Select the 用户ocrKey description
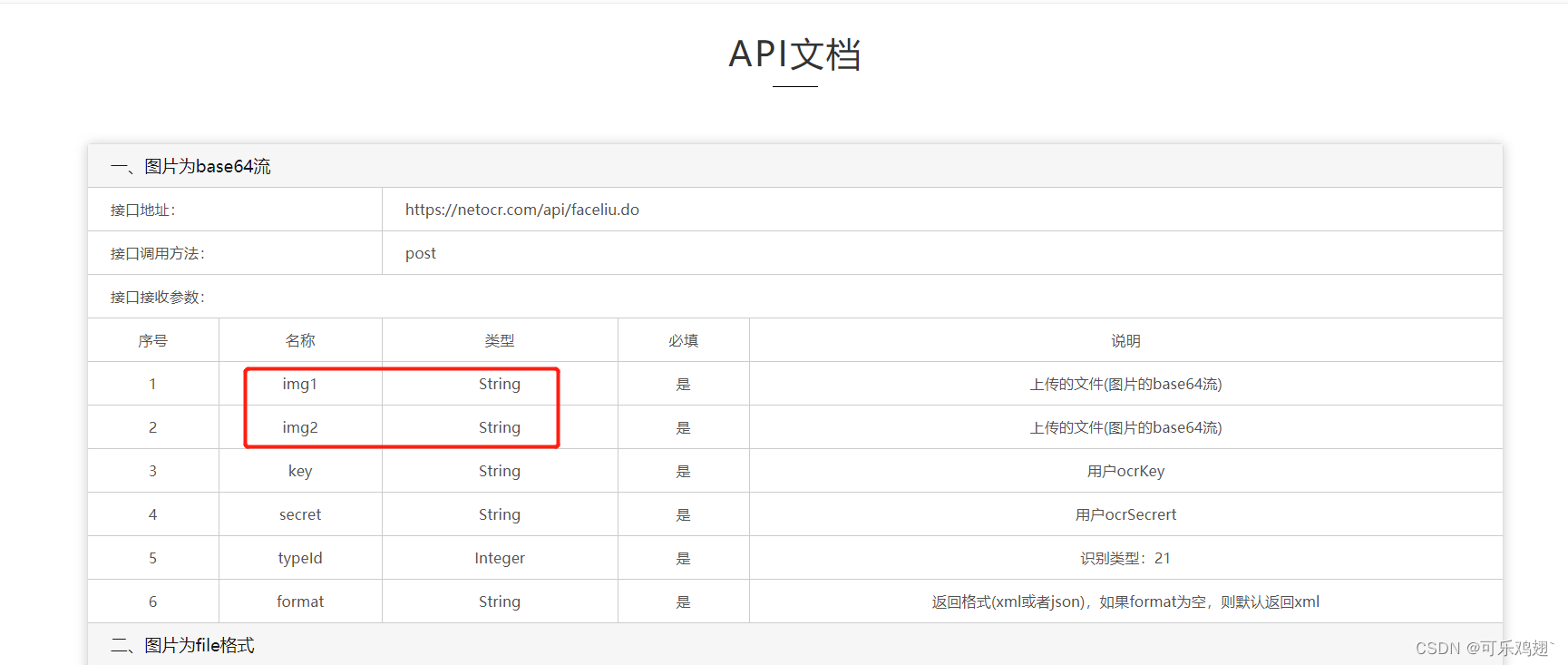Viewport: 1568px width, 665px height. pyautogui.click(x=1125, y=471)
